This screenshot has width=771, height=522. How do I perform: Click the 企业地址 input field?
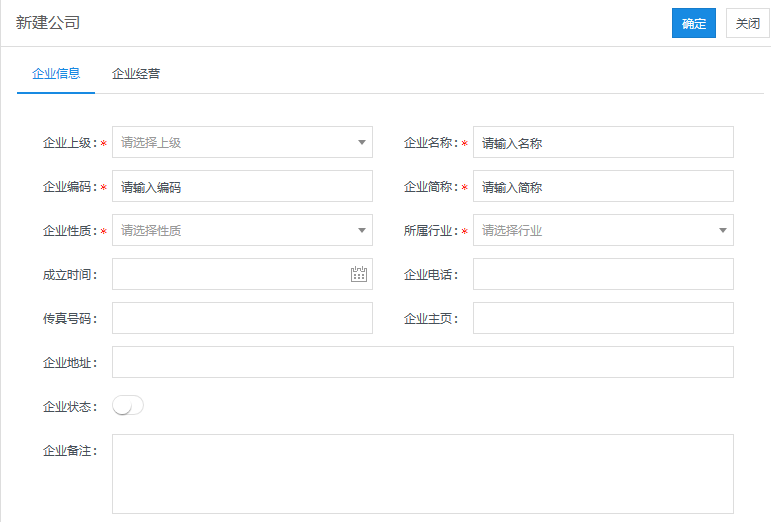pyautogui.click(x=423, y=362)
